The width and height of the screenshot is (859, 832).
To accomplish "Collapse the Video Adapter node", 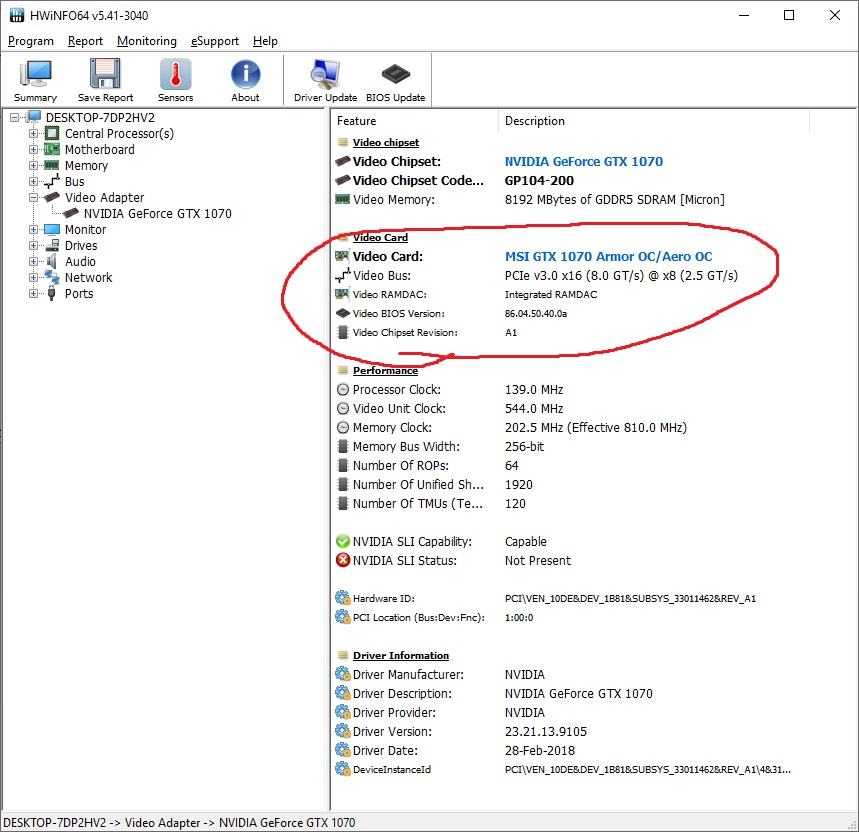I will click(x=33, y=197).
